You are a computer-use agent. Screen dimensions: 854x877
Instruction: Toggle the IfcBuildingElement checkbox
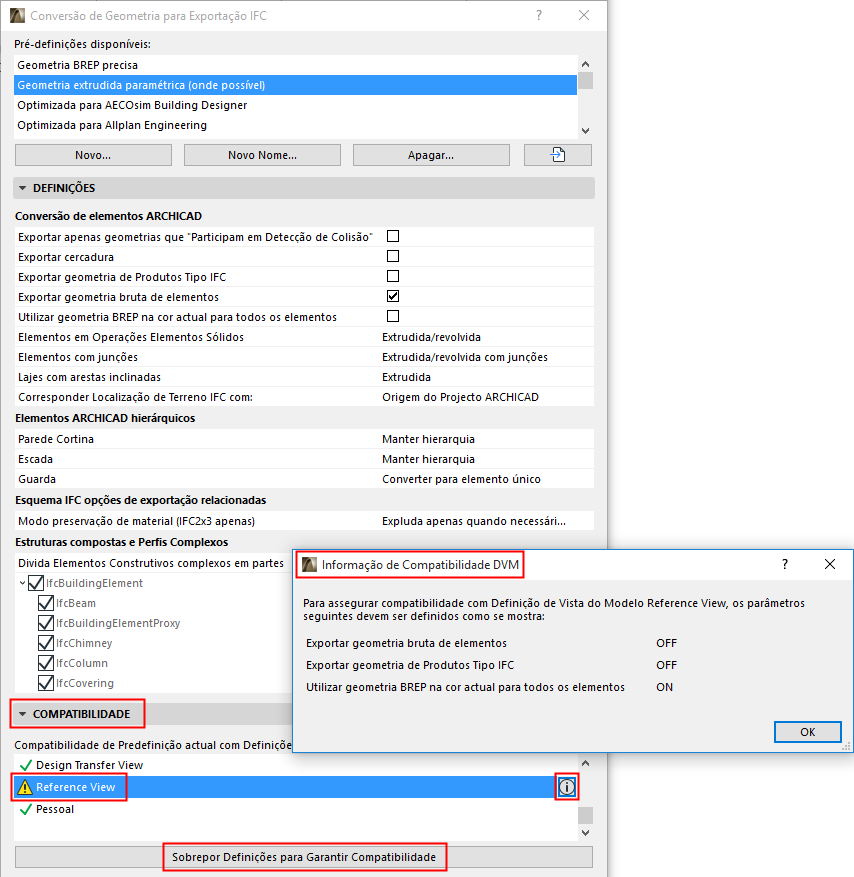pyautogui.click(x=36, y=583)
